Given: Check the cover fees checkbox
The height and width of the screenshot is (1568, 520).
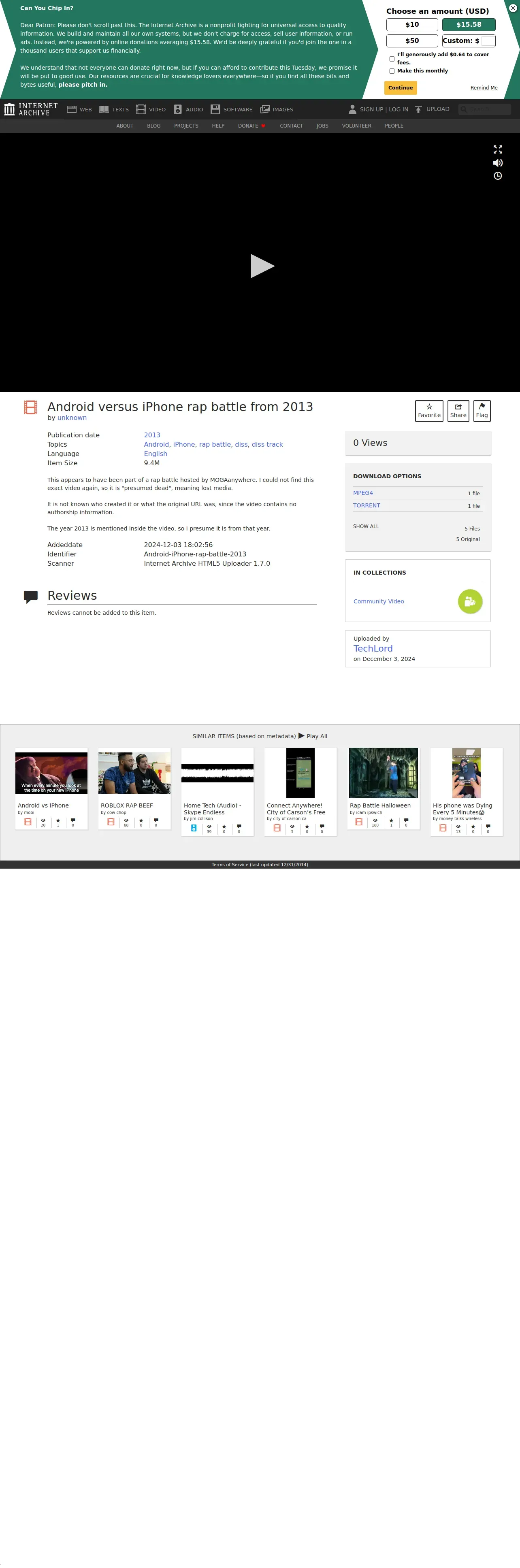Looking at the screenshot, I should [x=392, y=59].
